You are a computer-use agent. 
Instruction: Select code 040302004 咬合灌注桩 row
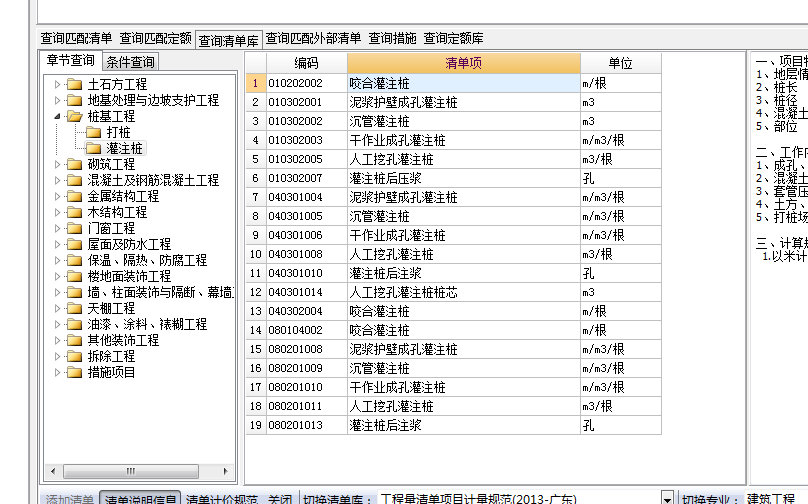pyautogui.click(x=307, y=311)
